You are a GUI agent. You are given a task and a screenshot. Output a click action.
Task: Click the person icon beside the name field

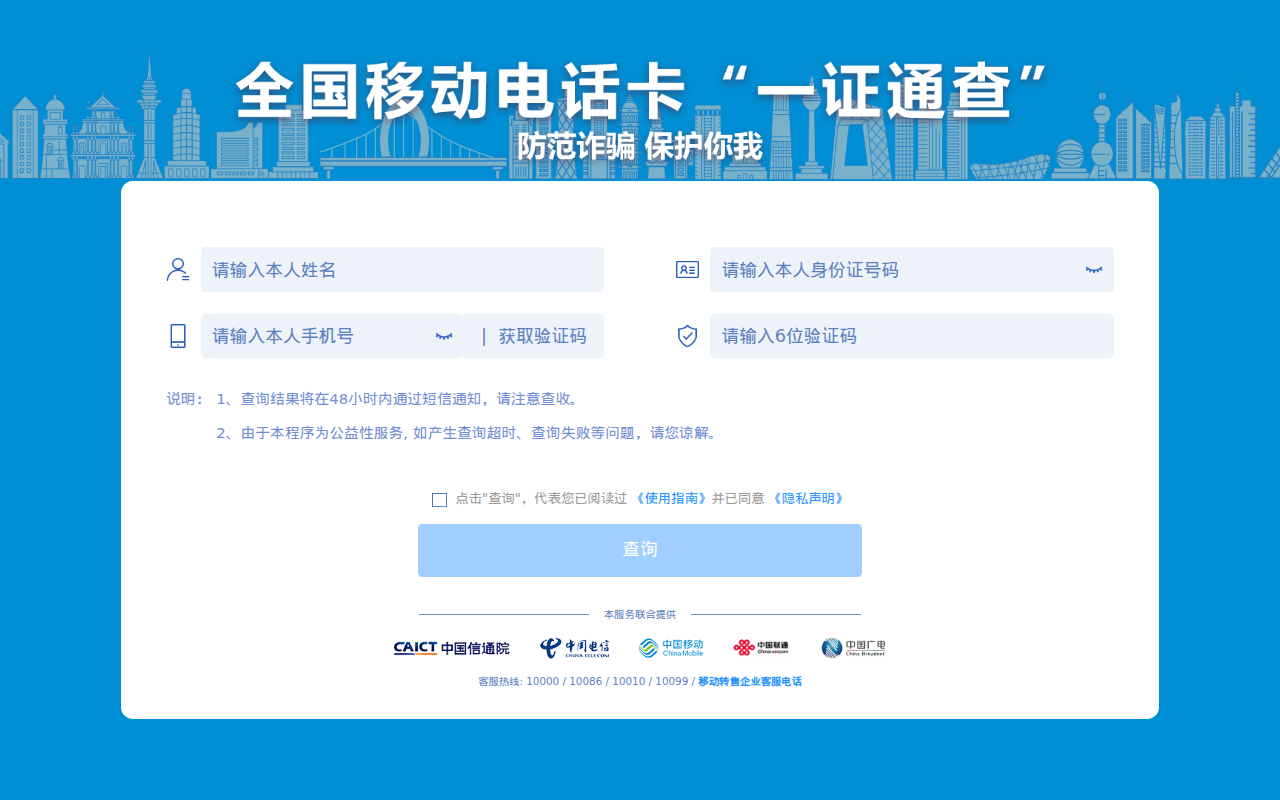177,268
